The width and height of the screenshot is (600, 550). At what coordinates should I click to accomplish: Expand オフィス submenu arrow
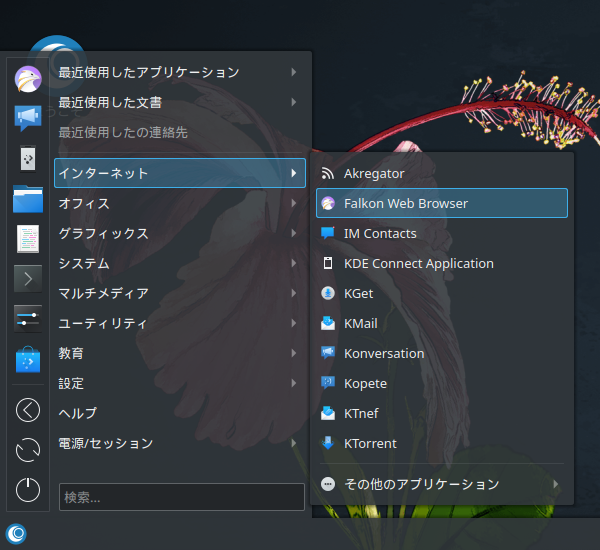[293, 203]
